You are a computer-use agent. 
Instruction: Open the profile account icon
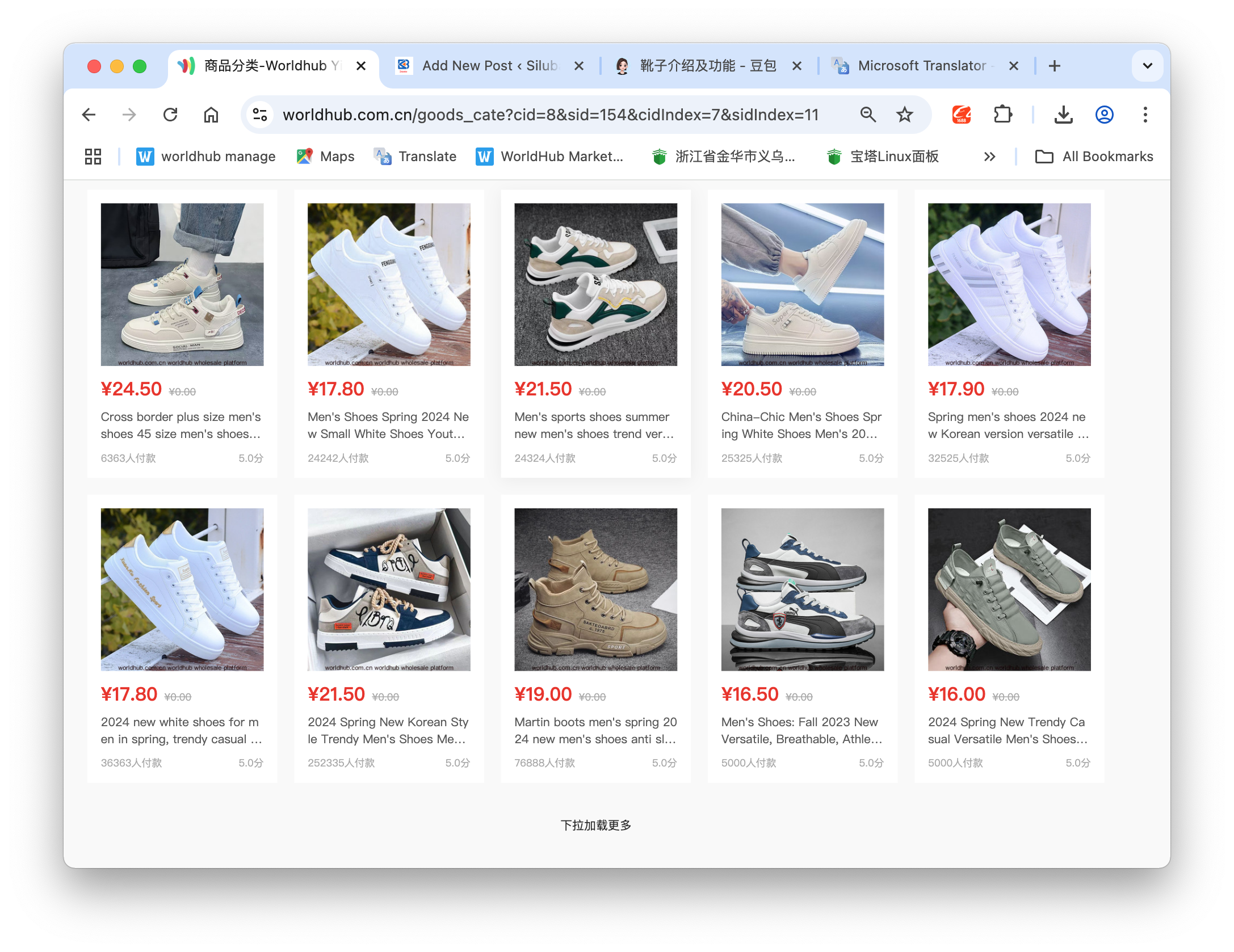point(1104,115)
